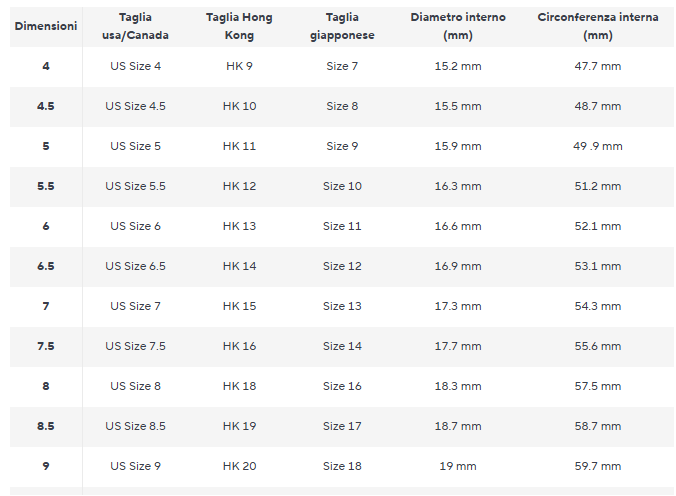This screenshot has width=676, height=496.
Task: Click the "Circonferenza interna (mm)" header
Action: 597,26
